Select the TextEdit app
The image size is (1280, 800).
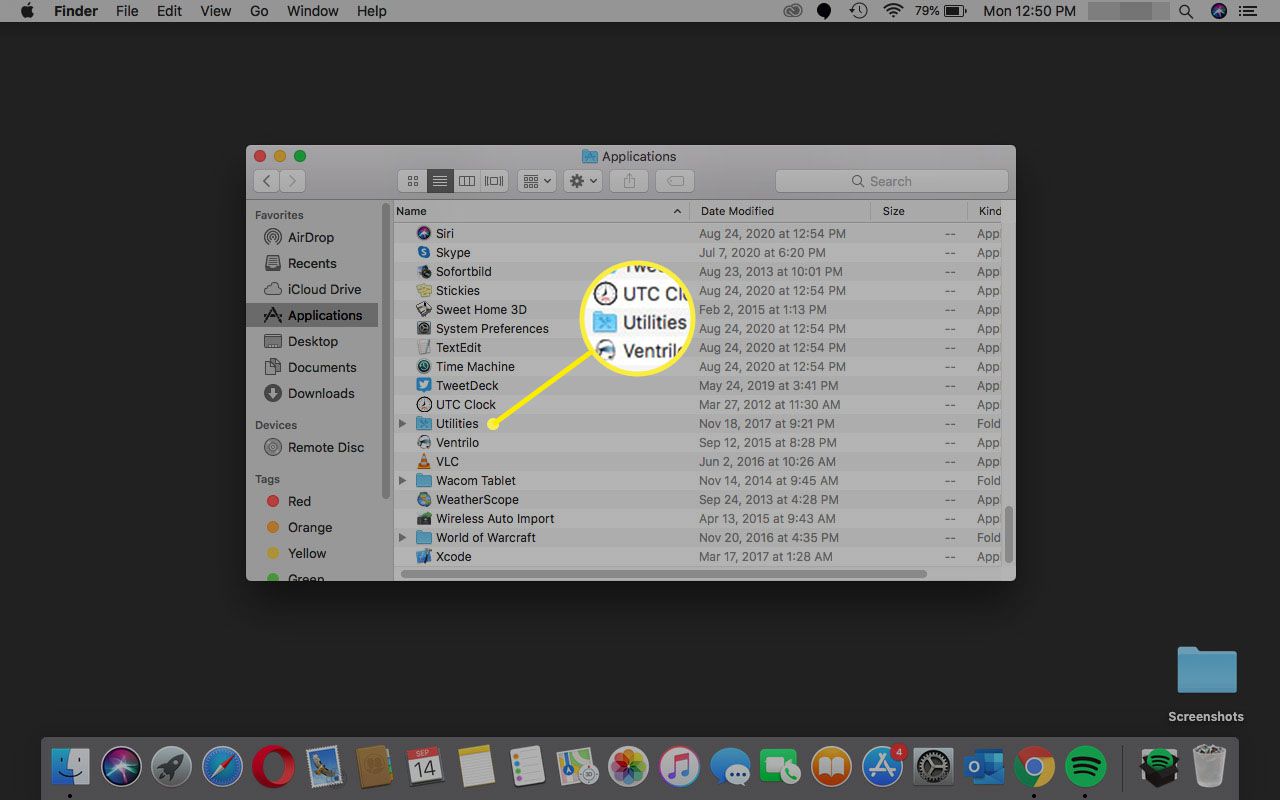pyautogui.click(x=697, y=347)
